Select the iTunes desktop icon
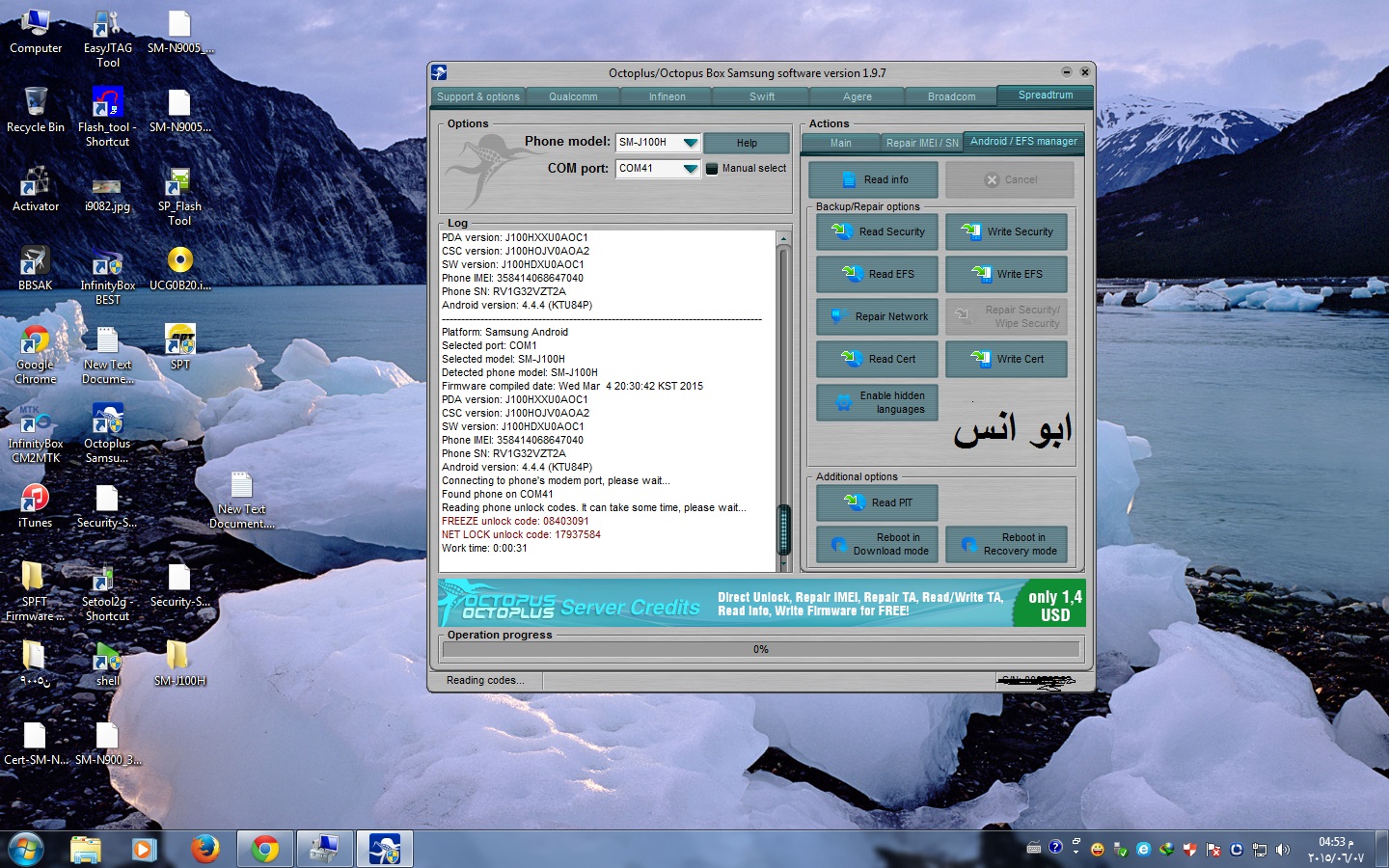Viewport: 1389px width, 868px height. tap(36, 505)
